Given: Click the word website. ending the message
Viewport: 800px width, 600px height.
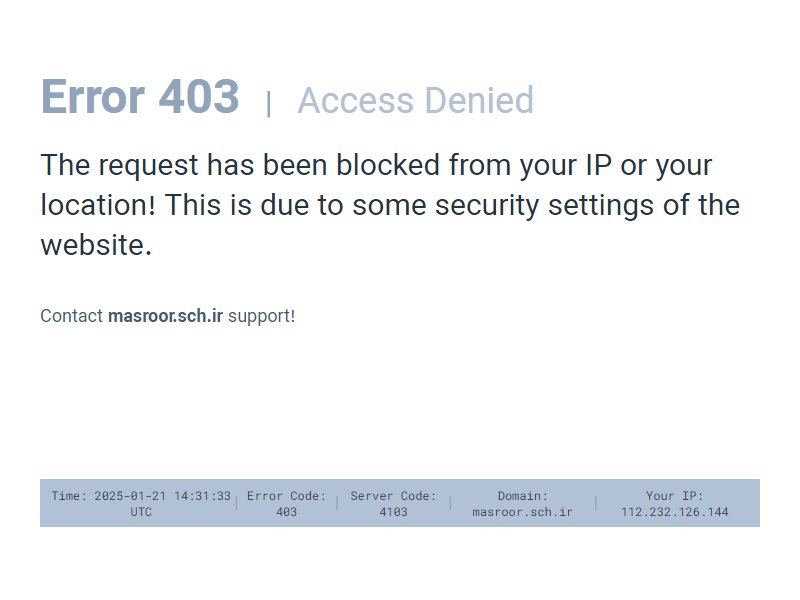Looking at the screenshot, I should click(x=96, y=244).
